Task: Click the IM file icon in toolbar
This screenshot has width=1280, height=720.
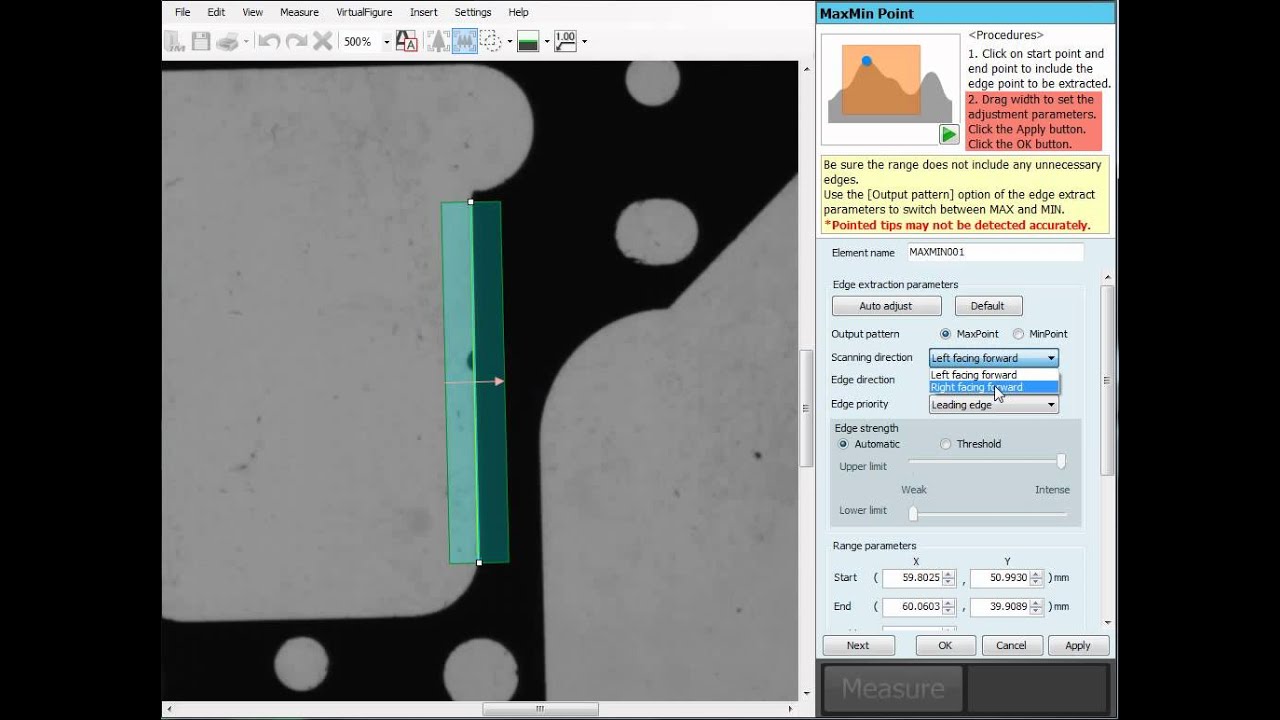Action: pos(175,41)
